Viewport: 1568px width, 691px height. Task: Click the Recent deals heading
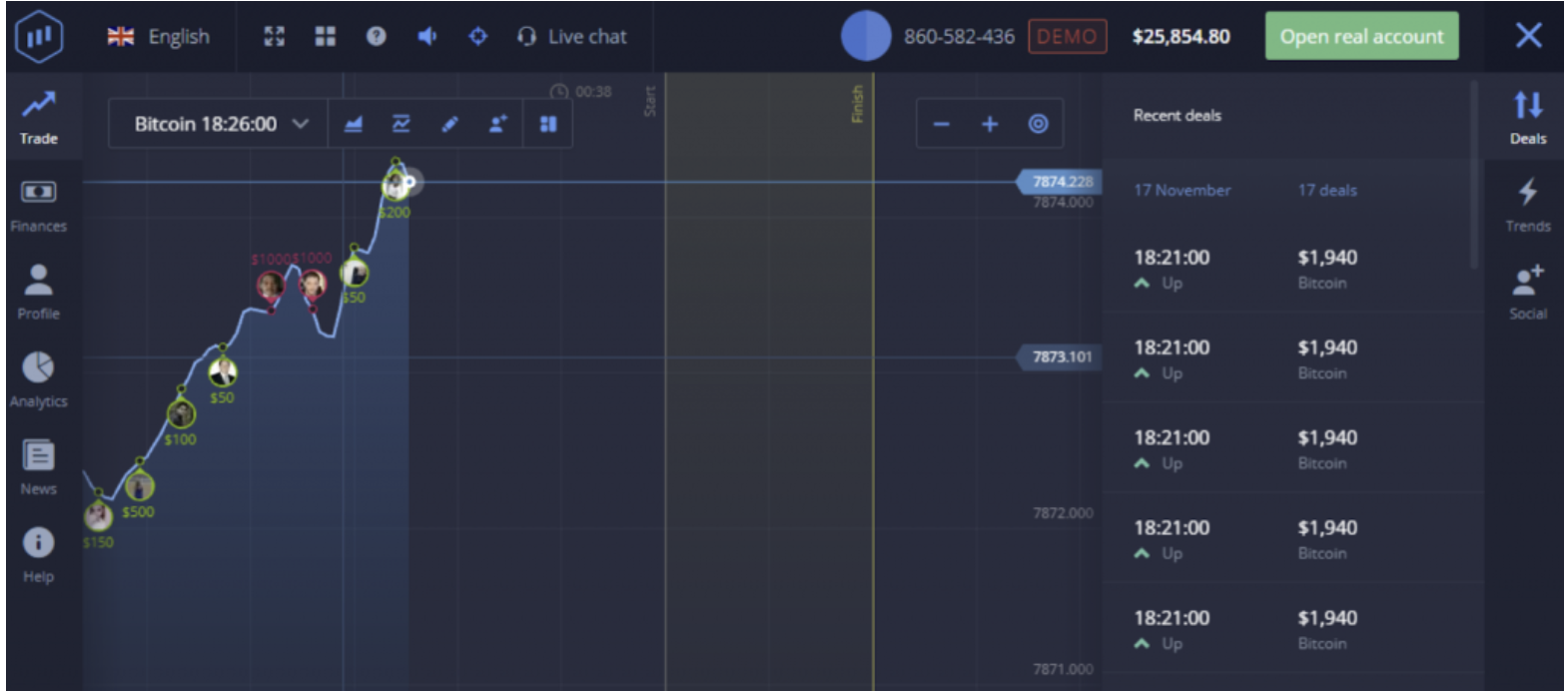pyautogui.click(x=1176, y=115)
